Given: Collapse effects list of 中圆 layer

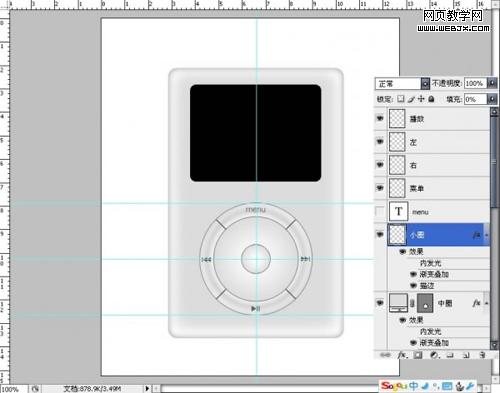Looking at the screenshot, I should 486,303.
